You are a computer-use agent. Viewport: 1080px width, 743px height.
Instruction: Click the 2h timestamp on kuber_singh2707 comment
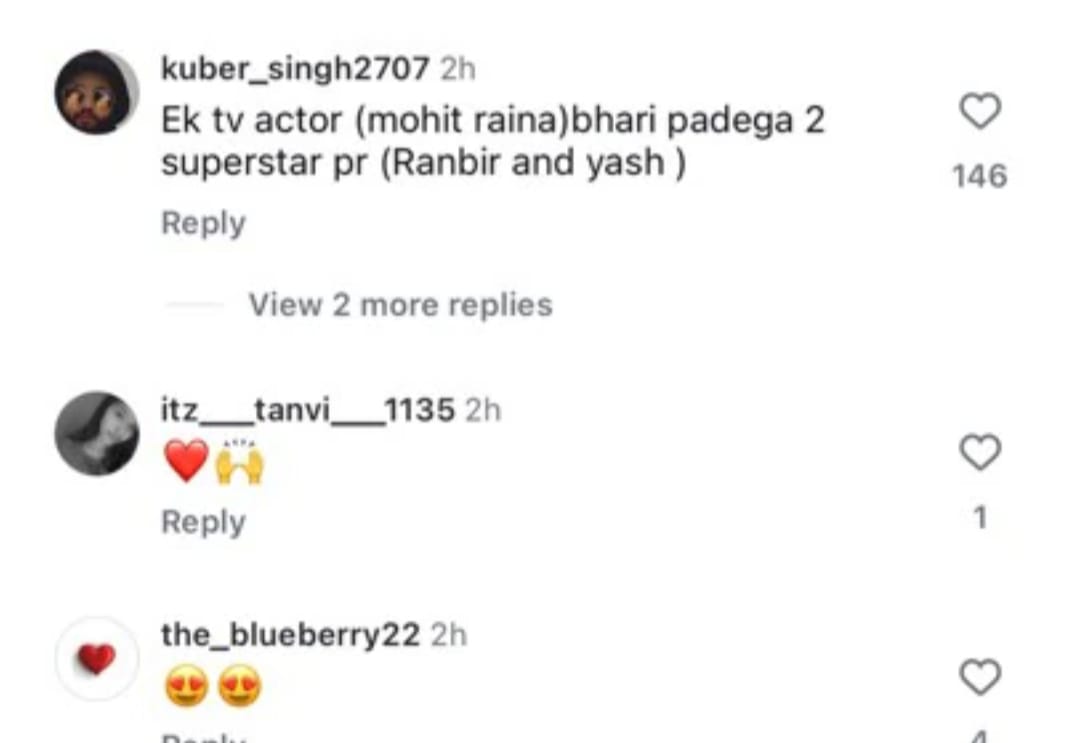458,68
